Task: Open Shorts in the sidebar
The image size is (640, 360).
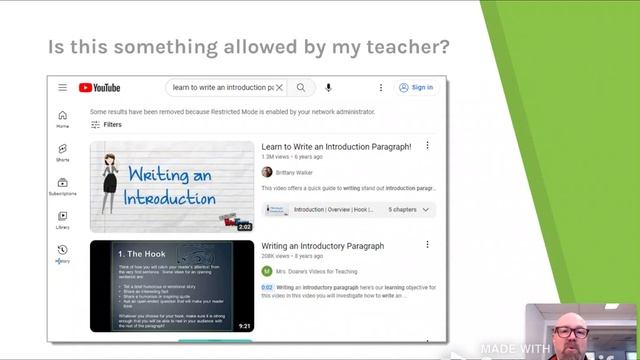Action: click(x=62, y=153)
